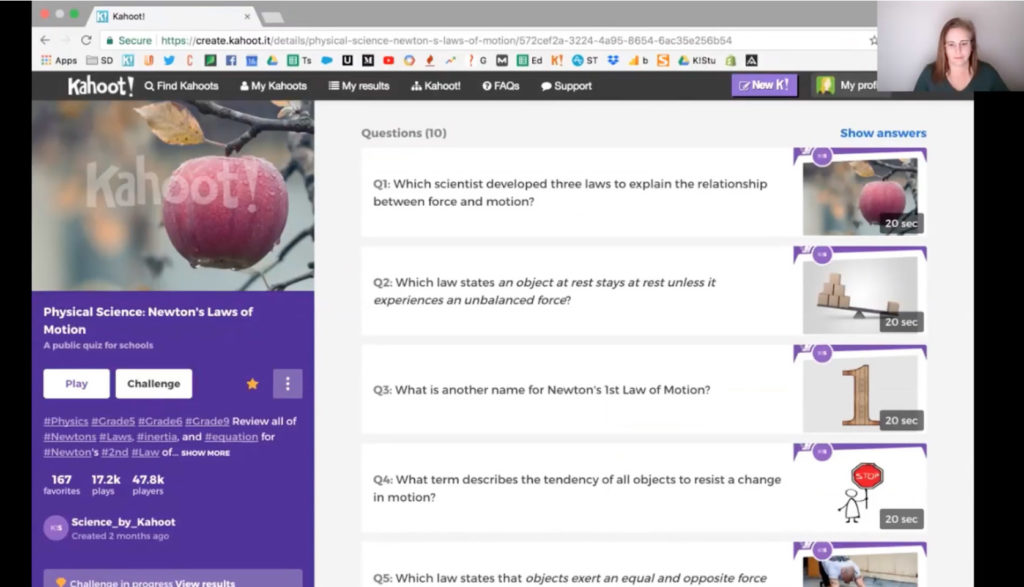1024x587 pixels.
Task: Open the Dropbox bookmark icon
Action: coord(613,60)
